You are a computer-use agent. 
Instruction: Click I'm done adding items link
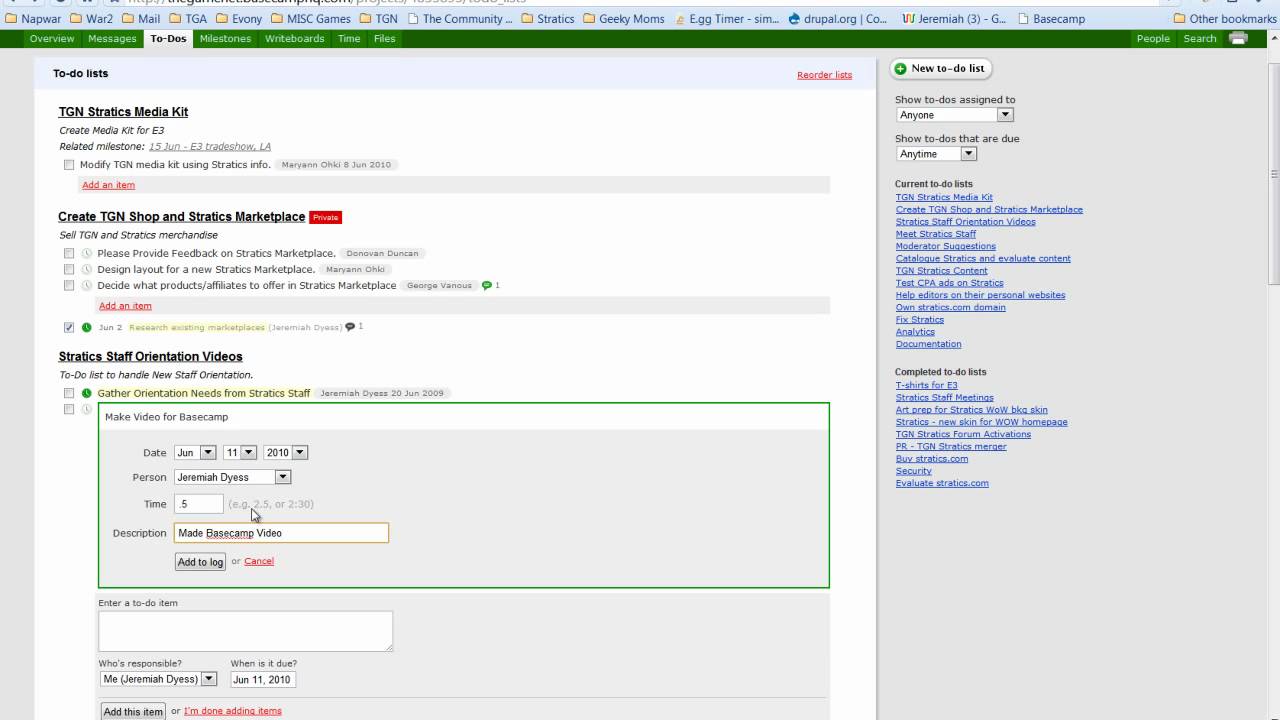233,711
